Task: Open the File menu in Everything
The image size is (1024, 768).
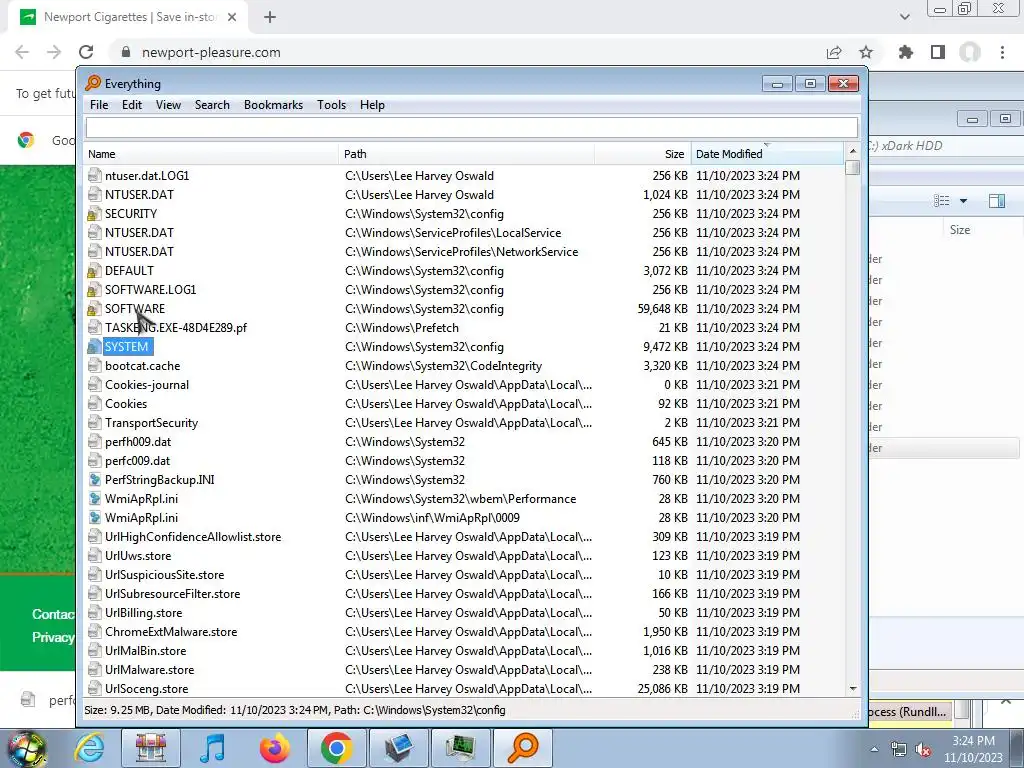Action: [99, 105]
